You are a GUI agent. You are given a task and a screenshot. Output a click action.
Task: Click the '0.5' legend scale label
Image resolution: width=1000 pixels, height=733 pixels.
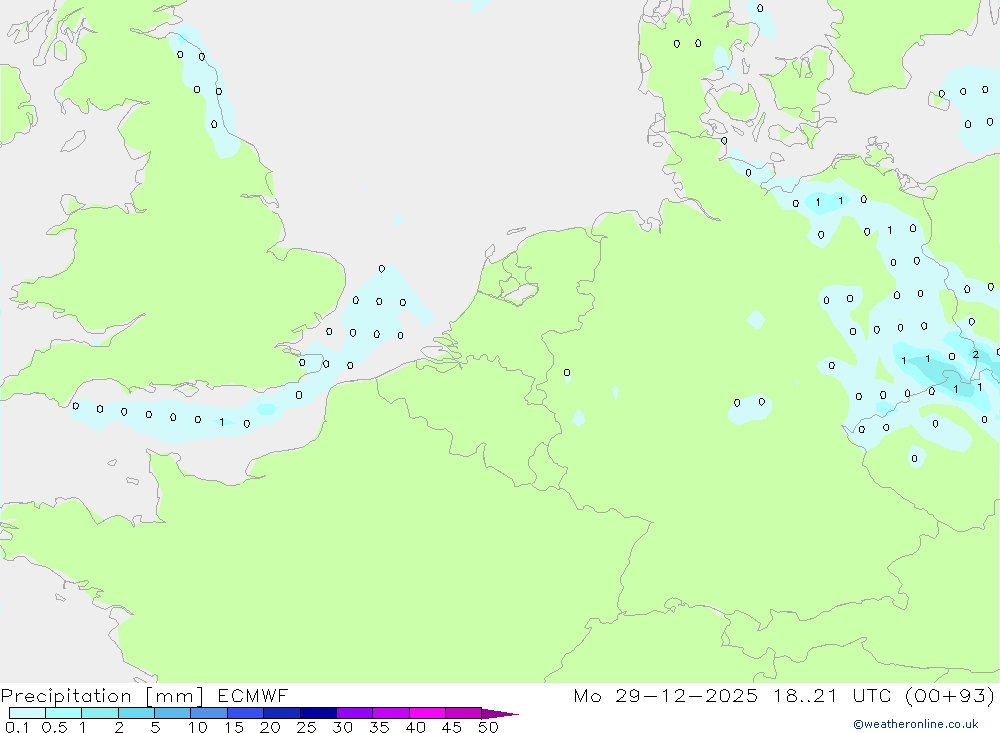tap(54, 727)
